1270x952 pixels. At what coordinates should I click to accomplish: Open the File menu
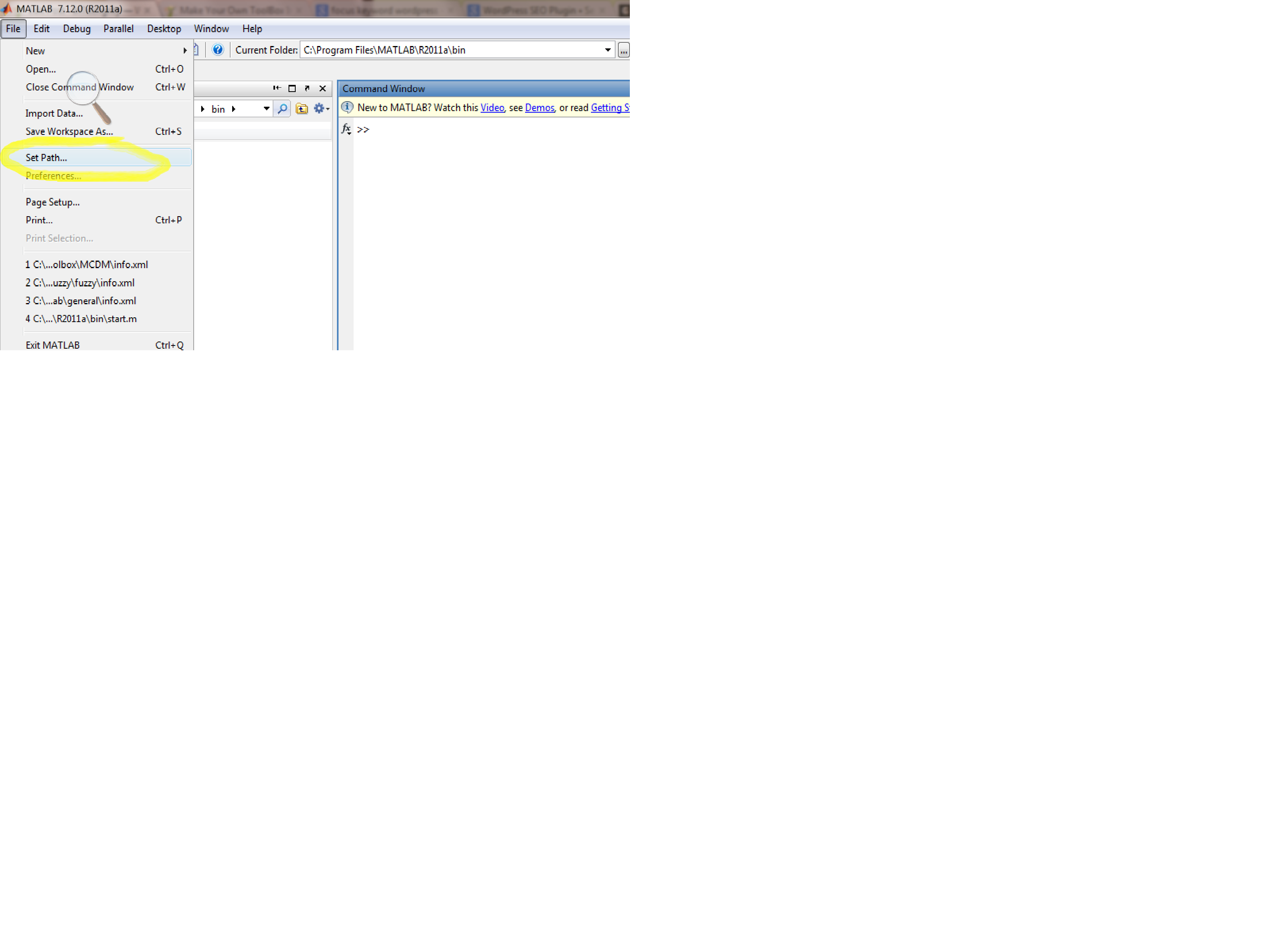click(13, 29)
